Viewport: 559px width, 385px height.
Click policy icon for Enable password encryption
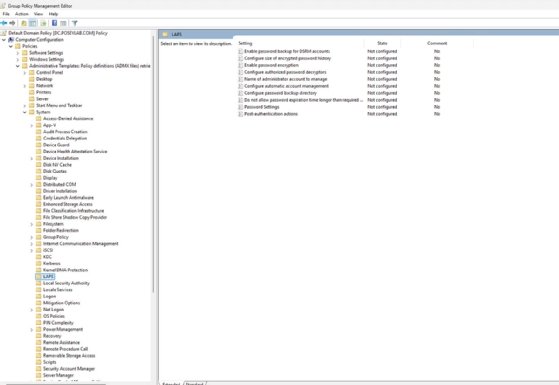pos(241,65)
